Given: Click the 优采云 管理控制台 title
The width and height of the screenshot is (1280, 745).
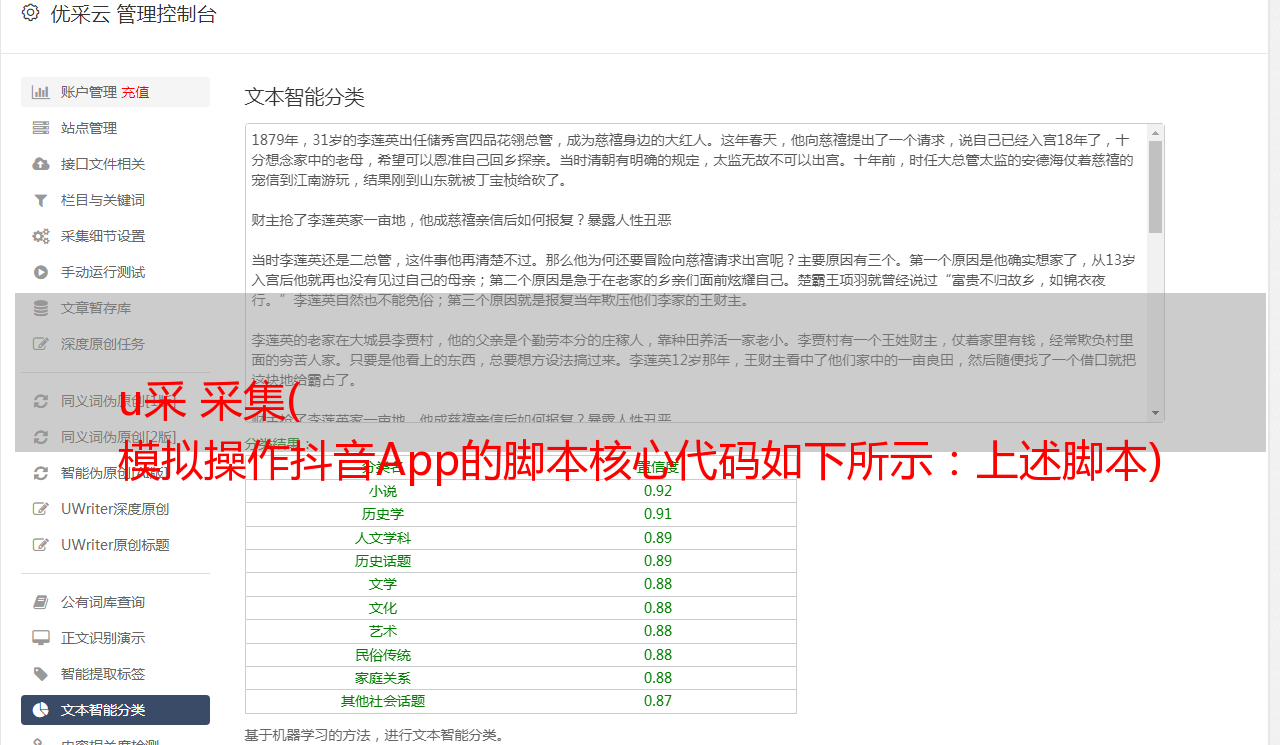Looking at the screenshot, I should [x=133, y=14].
